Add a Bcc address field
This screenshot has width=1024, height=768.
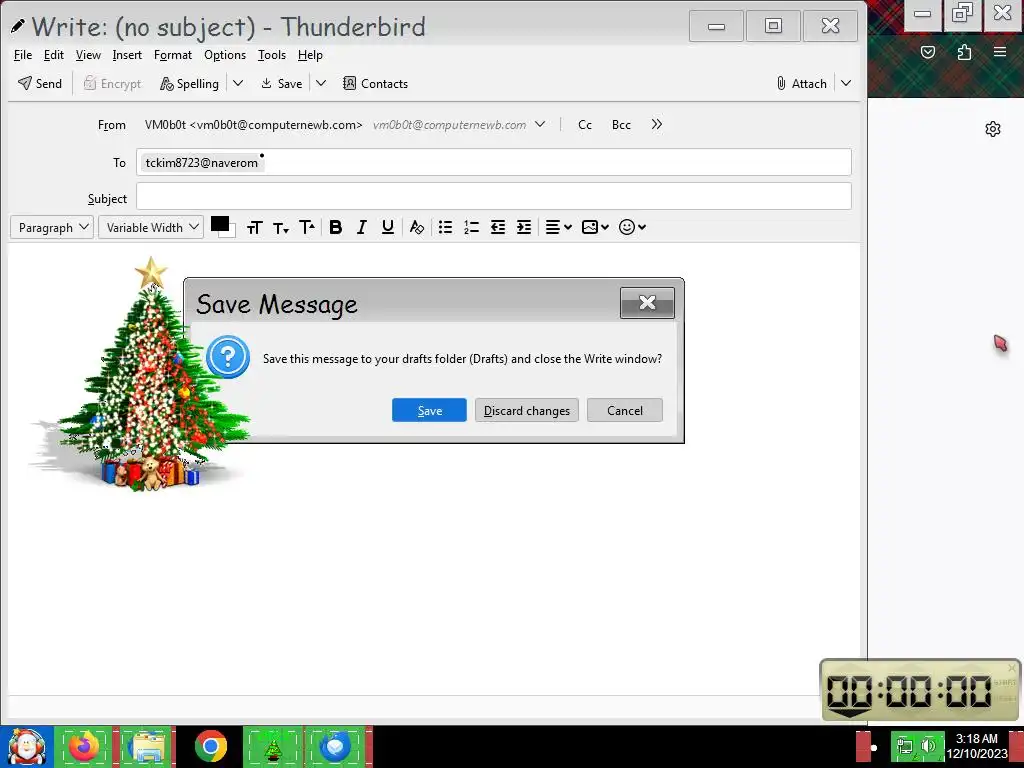coord(621,125)
